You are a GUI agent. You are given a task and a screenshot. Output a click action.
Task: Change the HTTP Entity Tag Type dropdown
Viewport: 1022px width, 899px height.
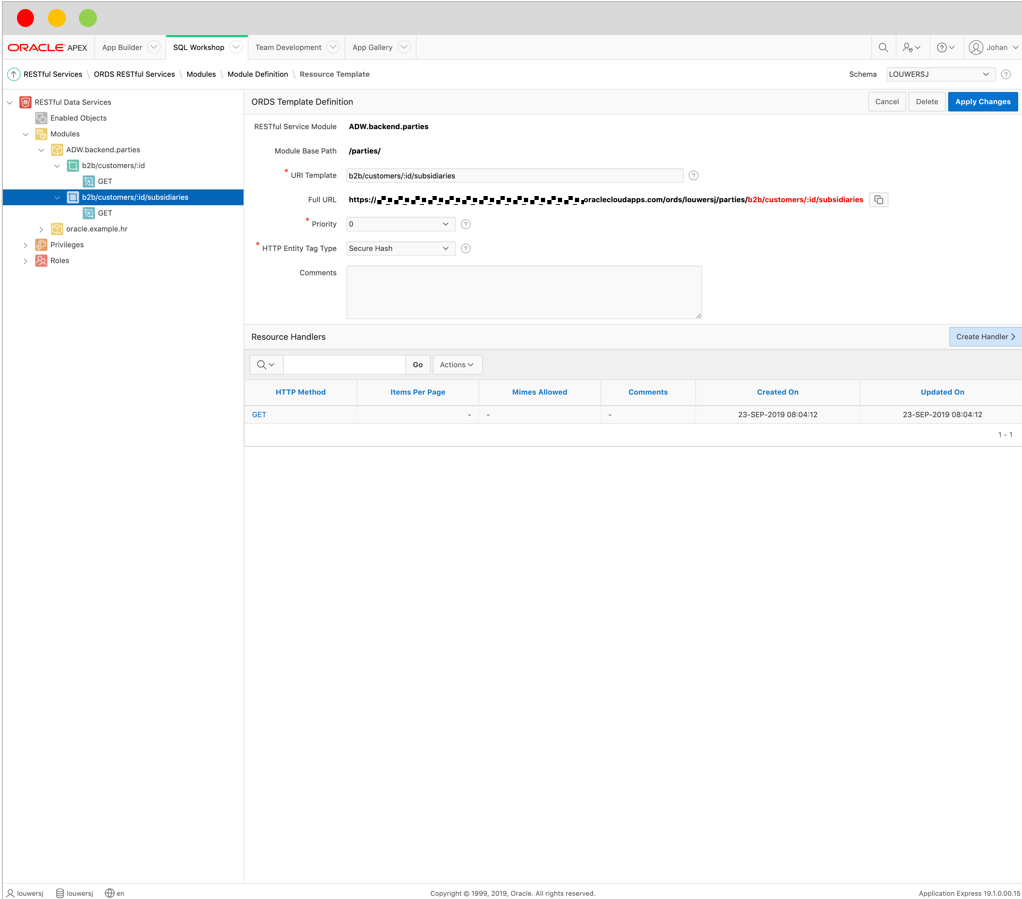coord(400,248)
